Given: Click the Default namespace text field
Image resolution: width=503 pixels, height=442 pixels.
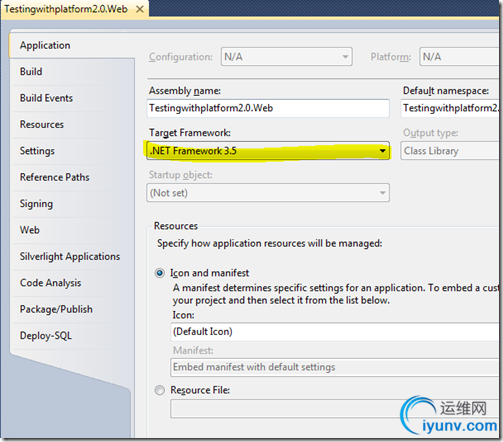Looking at the screenshot, I should tap(450, 108).
